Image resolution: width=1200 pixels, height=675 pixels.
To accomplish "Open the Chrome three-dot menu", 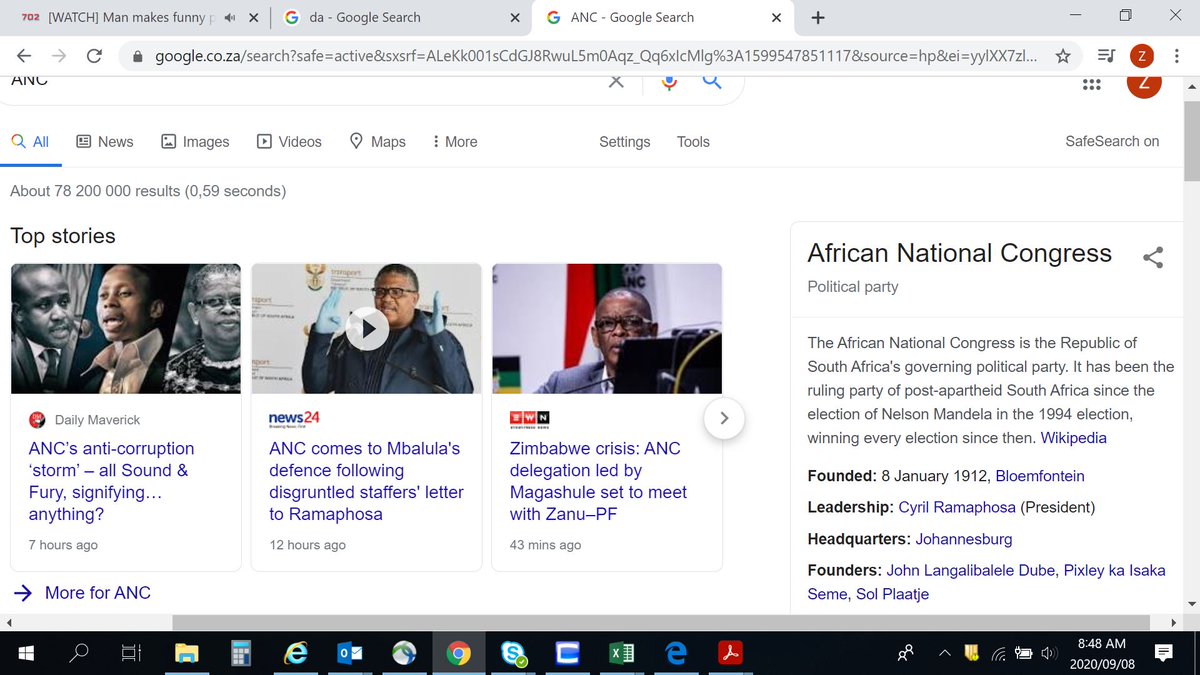I will click(1179, 56).
